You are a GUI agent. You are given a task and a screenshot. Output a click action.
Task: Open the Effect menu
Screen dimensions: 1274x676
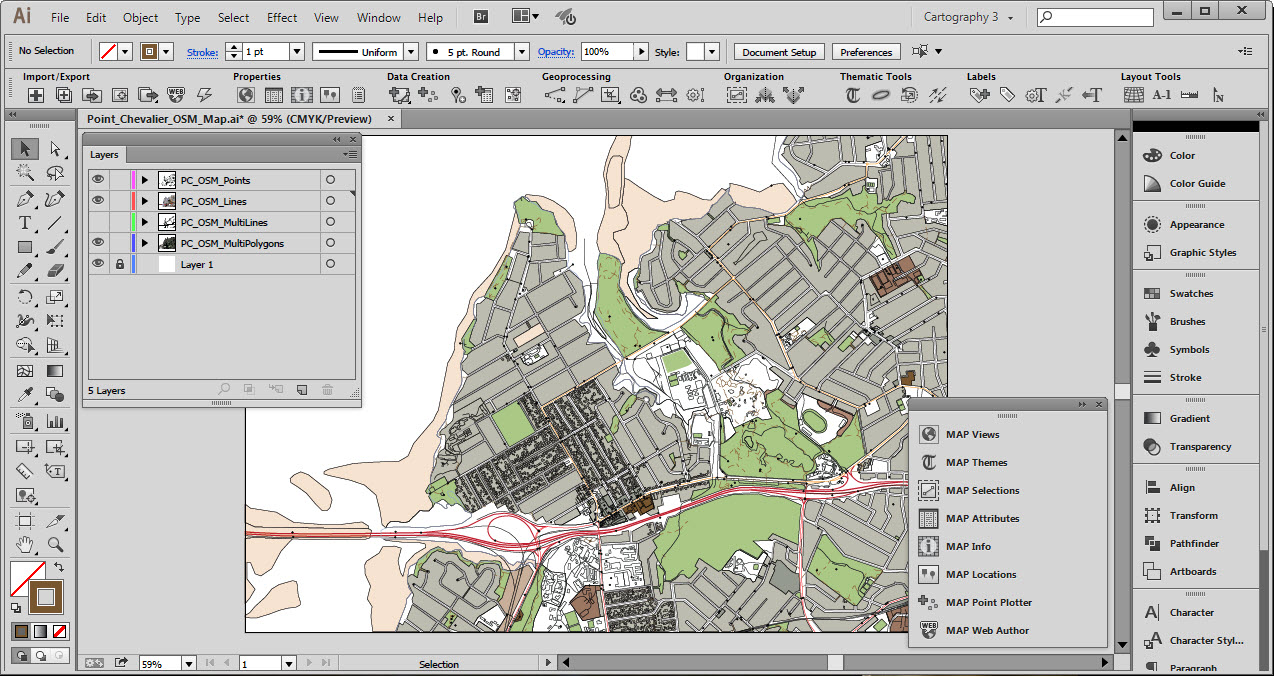282,17
